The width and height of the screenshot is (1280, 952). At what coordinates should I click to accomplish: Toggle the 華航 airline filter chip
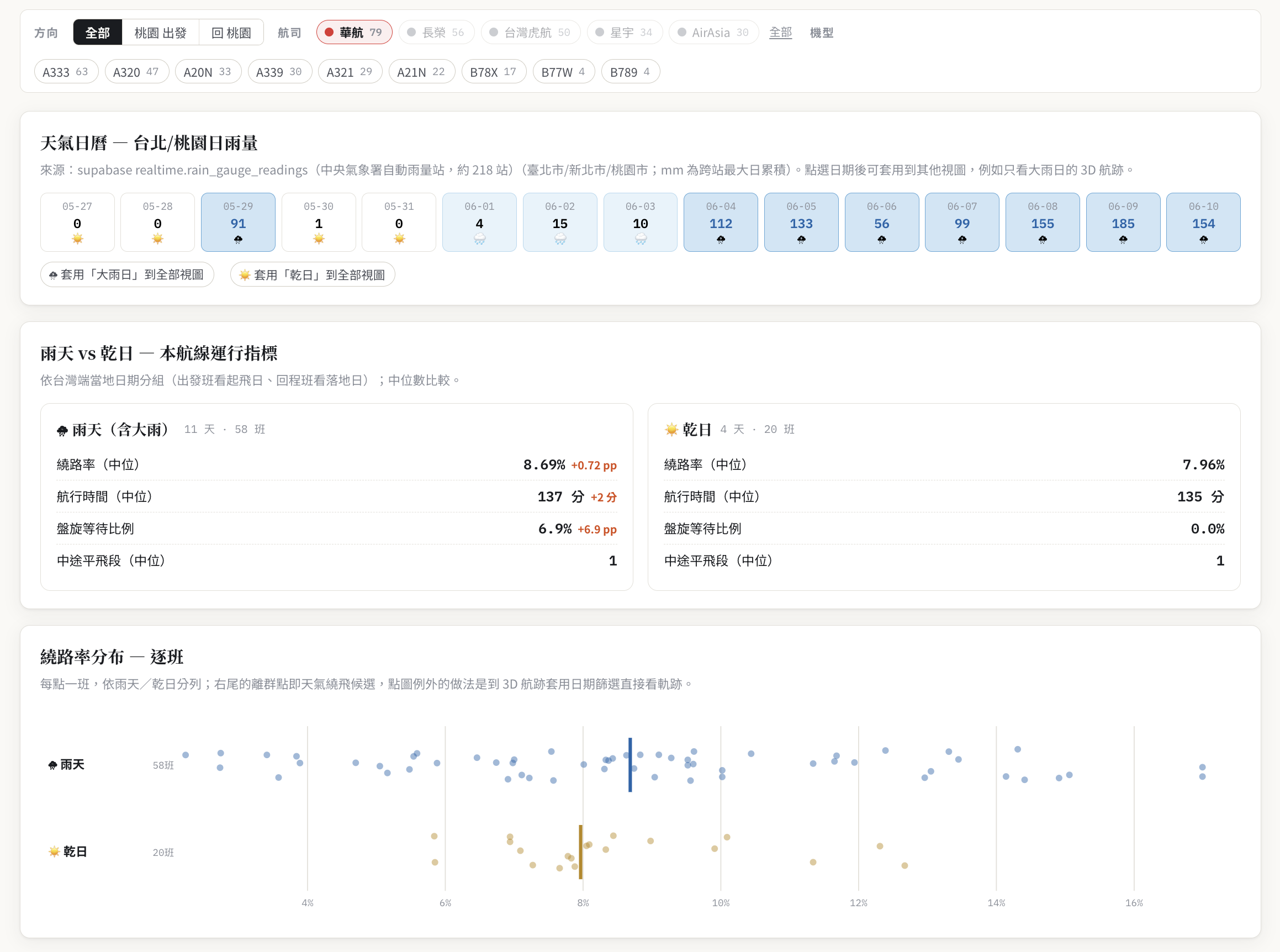tap(354, 32)
